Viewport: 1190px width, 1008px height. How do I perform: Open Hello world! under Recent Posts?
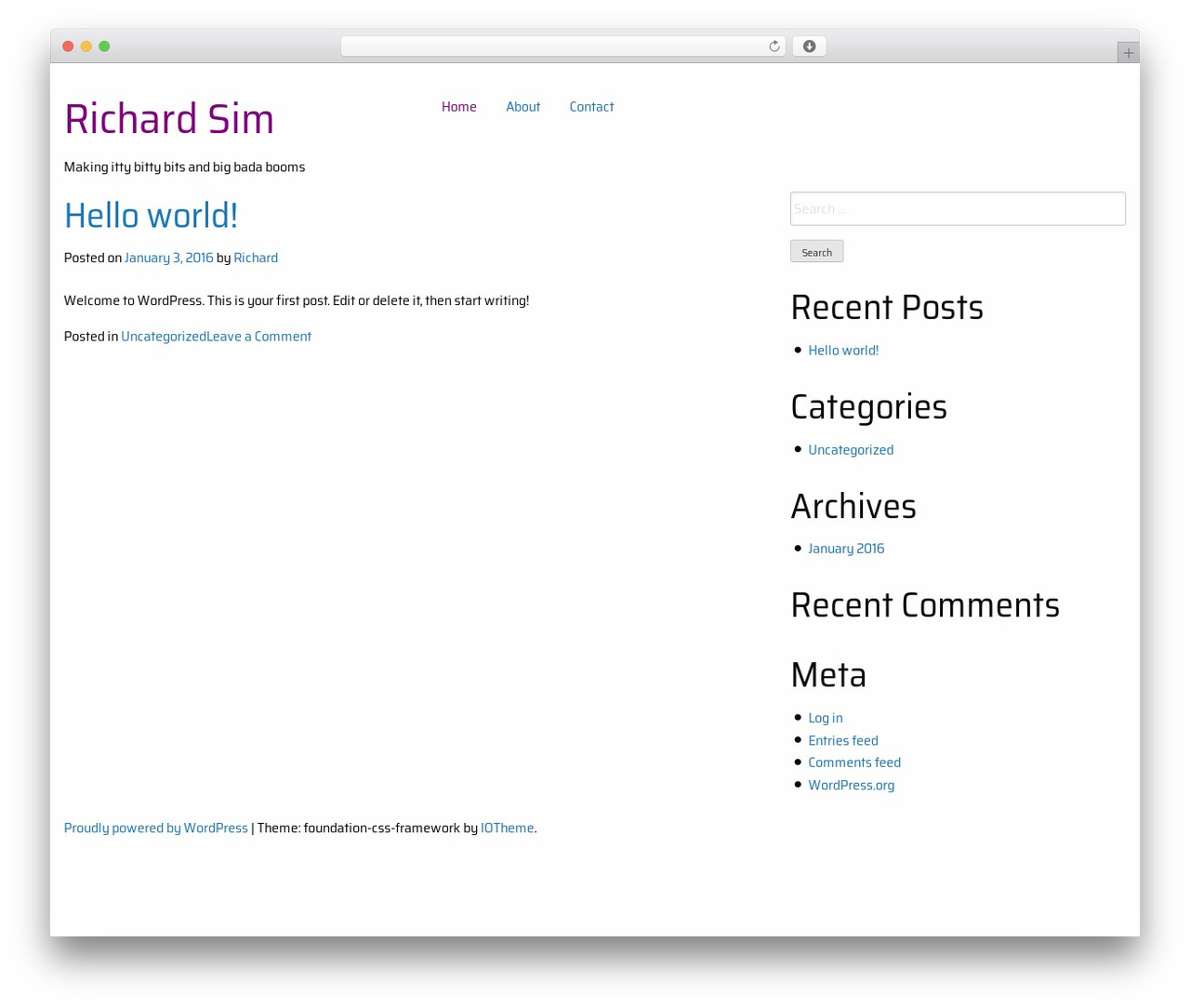843,351
